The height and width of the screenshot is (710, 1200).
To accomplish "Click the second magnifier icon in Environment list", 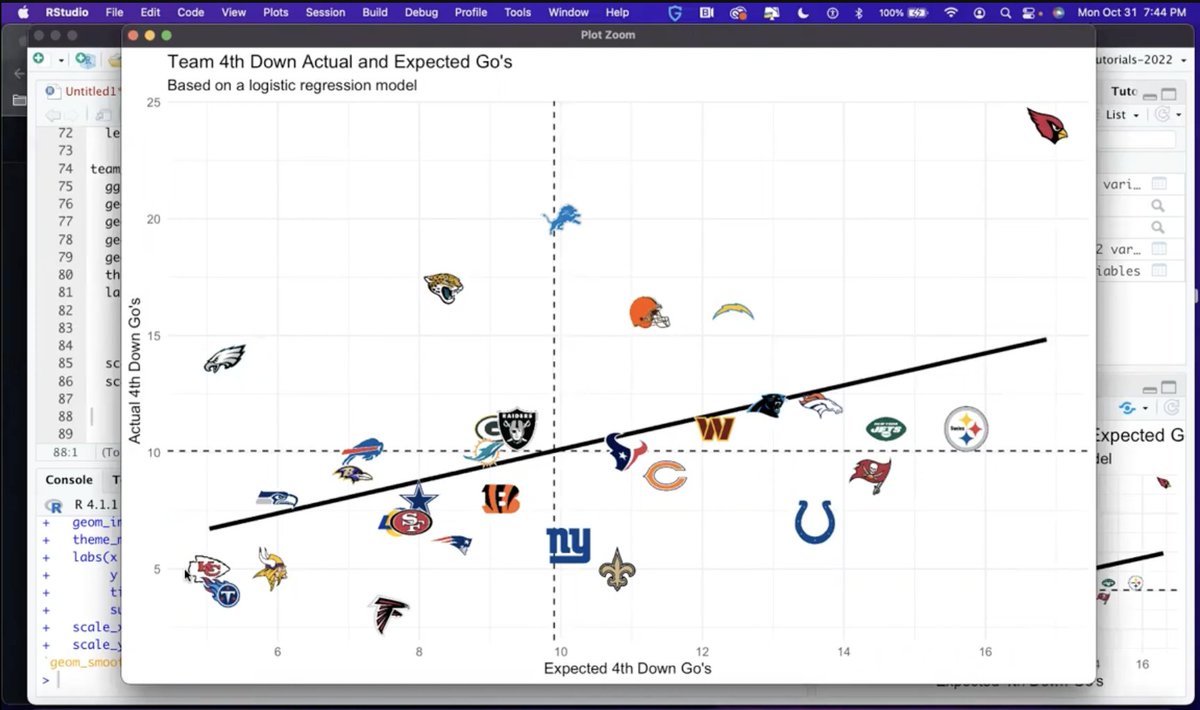I will pyautogui.click(x=1158, y=227).
